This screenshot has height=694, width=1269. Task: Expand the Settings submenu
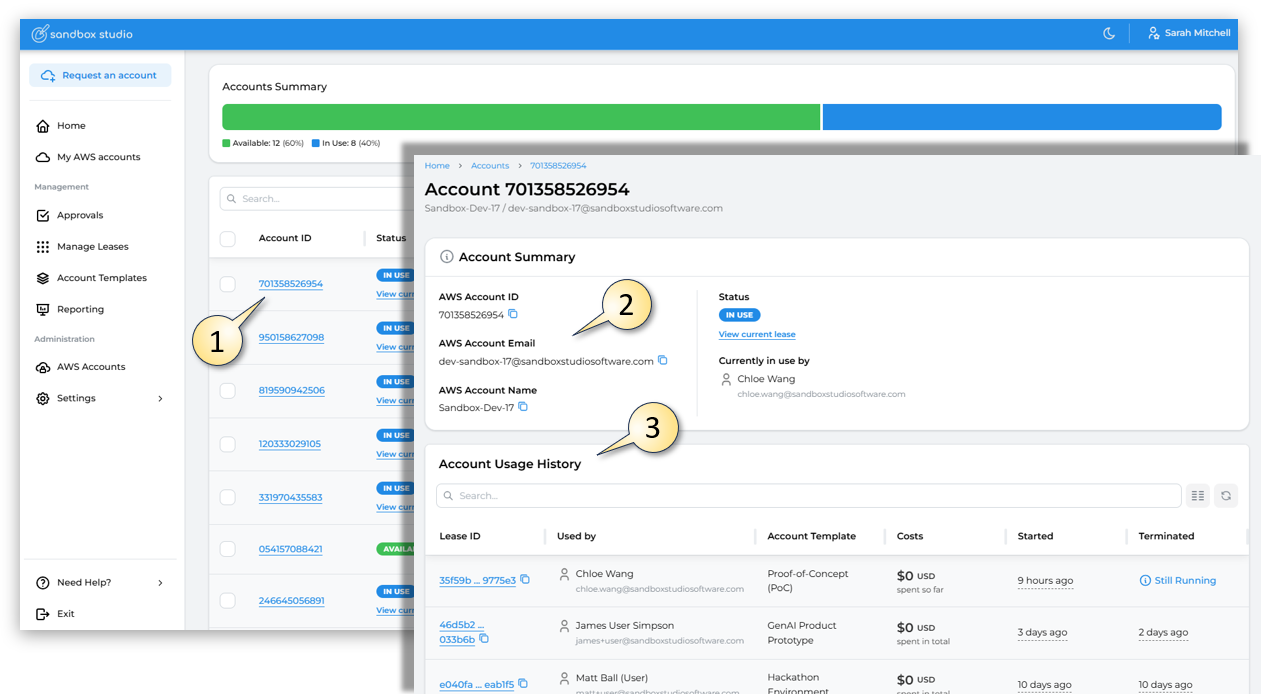tap(160, 399)
